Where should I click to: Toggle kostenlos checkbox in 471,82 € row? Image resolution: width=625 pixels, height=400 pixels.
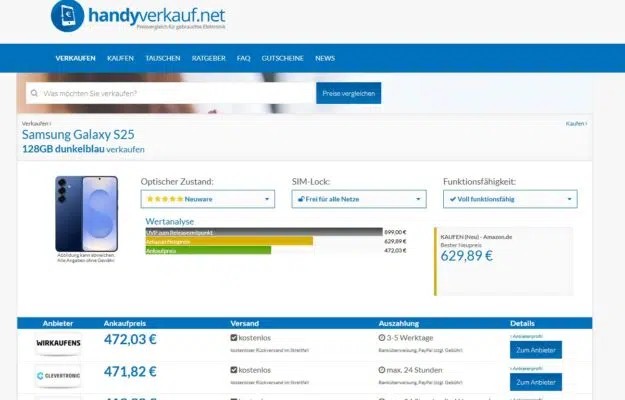234,370
